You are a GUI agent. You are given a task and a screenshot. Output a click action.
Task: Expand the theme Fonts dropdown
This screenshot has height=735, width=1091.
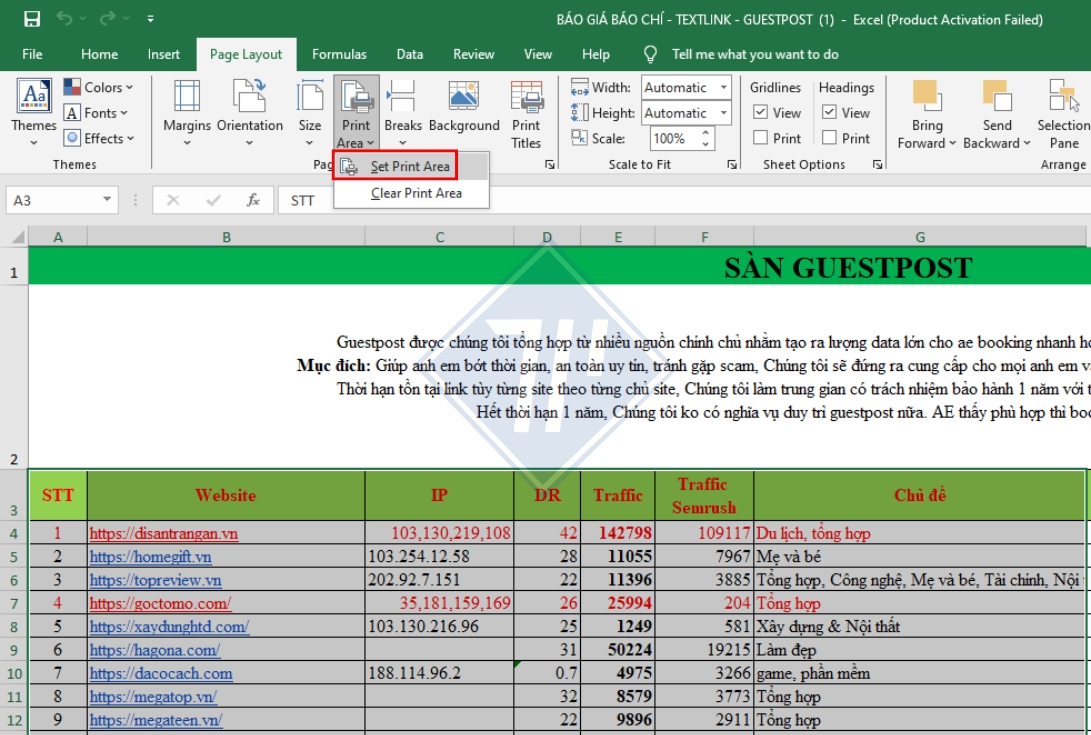coord(95,113)
